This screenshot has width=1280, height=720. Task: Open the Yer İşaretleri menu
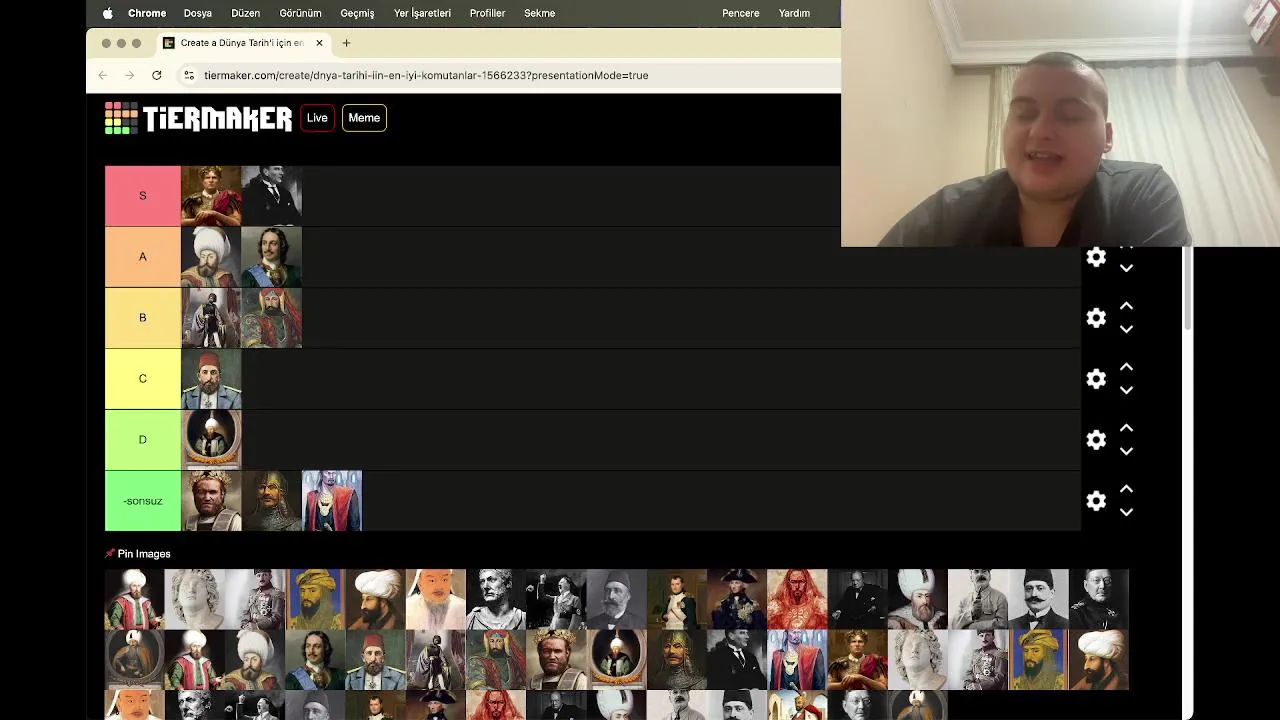pyautogui.click(x=422, y=13)
